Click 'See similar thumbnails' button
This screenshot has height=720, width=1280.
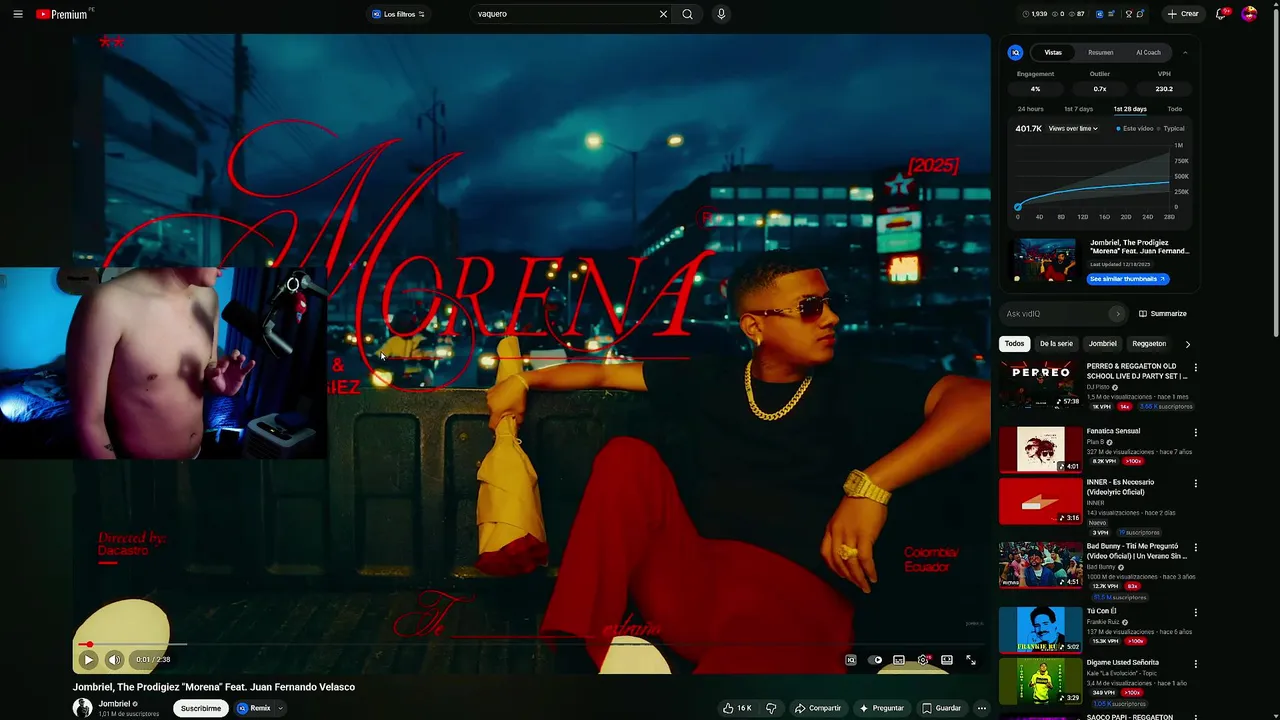pos(1128,279)
